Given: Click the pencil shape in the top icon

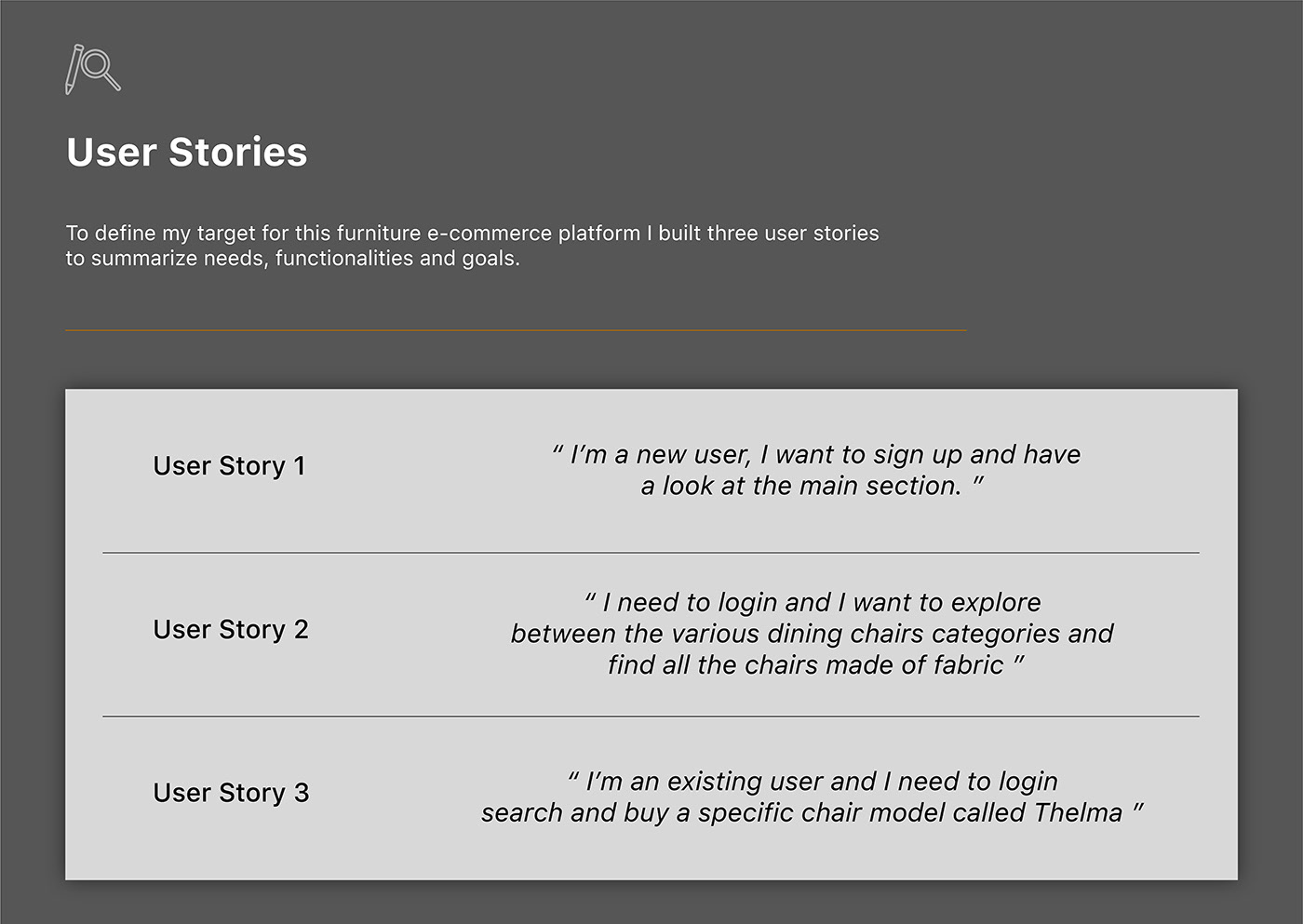Looking at the screenshot, I should 73,70.
